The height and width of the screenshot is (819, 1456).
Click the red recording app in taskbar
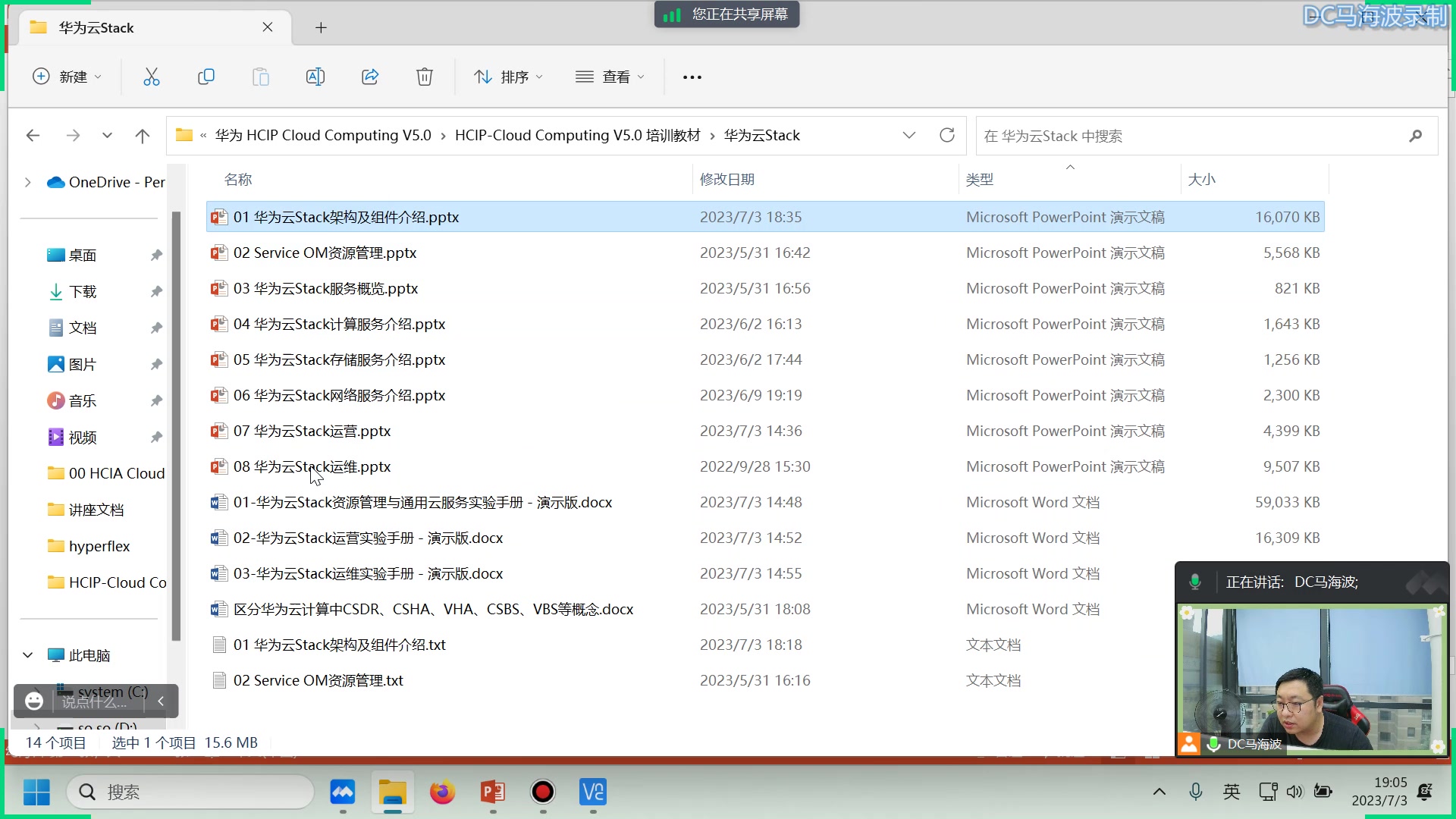tap(543, 792)
